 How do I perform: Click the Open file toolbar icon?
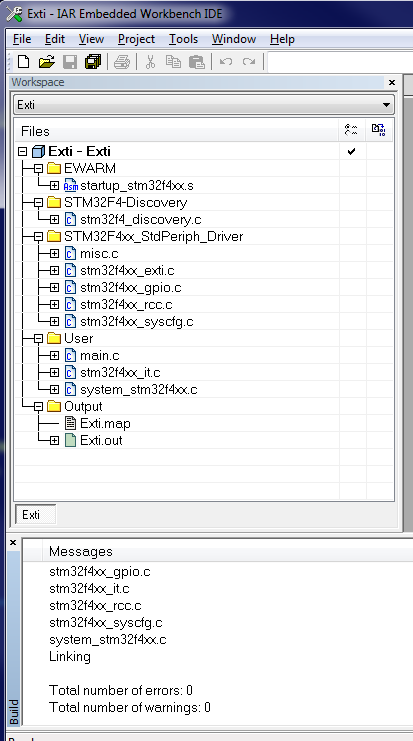[47, 61]
